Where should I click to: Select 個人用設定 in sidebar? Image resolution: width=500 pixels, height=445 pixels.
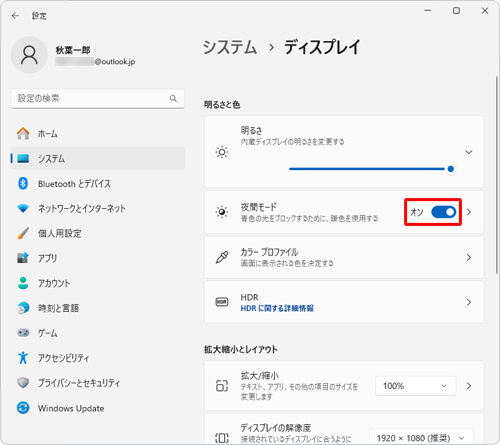98,233
